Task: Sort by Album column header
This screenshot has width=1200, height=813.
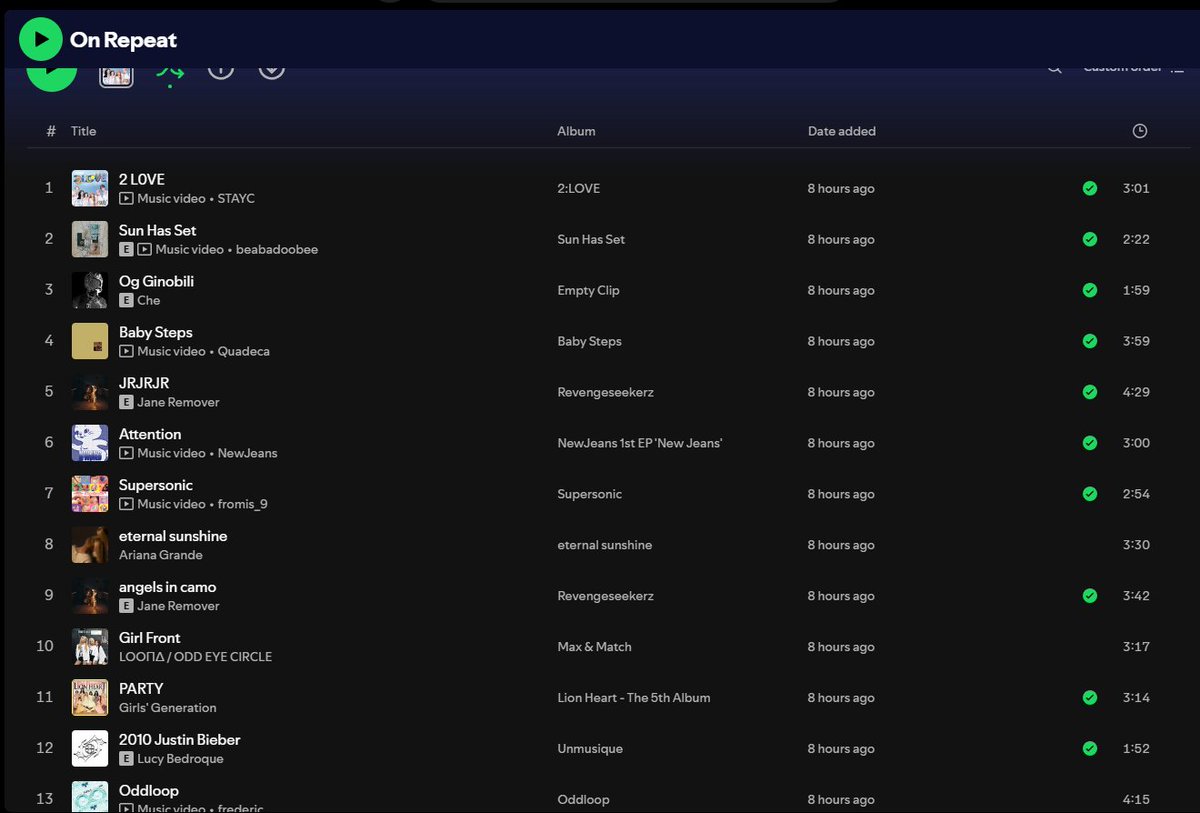Action: pos(576,131)
